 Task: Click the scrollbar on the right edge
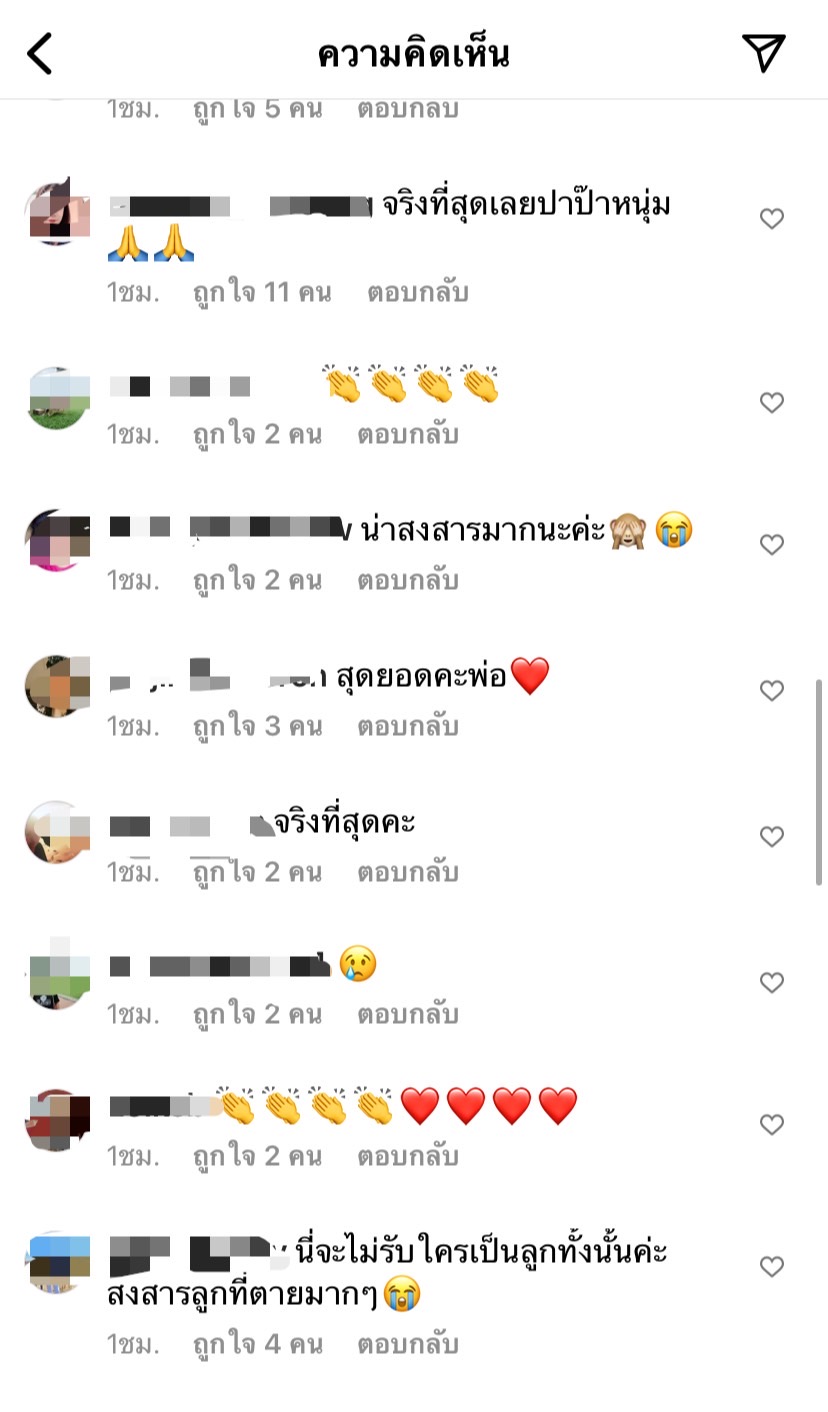click(x=819, y=782)
